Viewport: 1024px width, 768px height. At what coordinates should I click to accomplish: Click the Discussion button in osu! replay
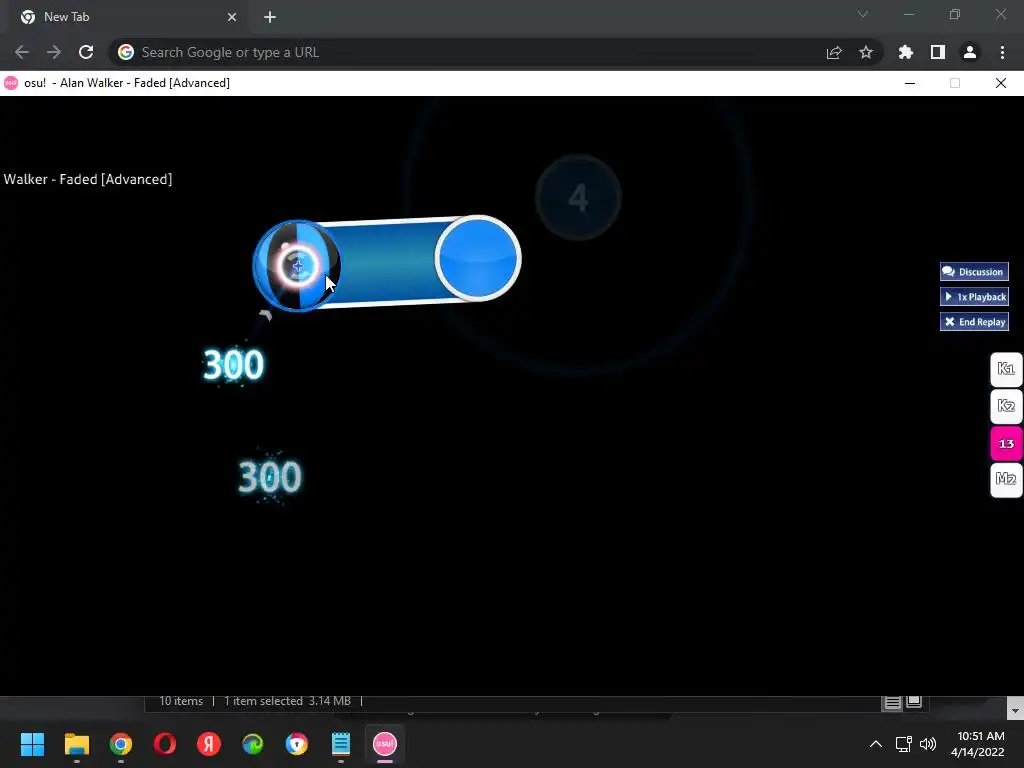point(974,272)
